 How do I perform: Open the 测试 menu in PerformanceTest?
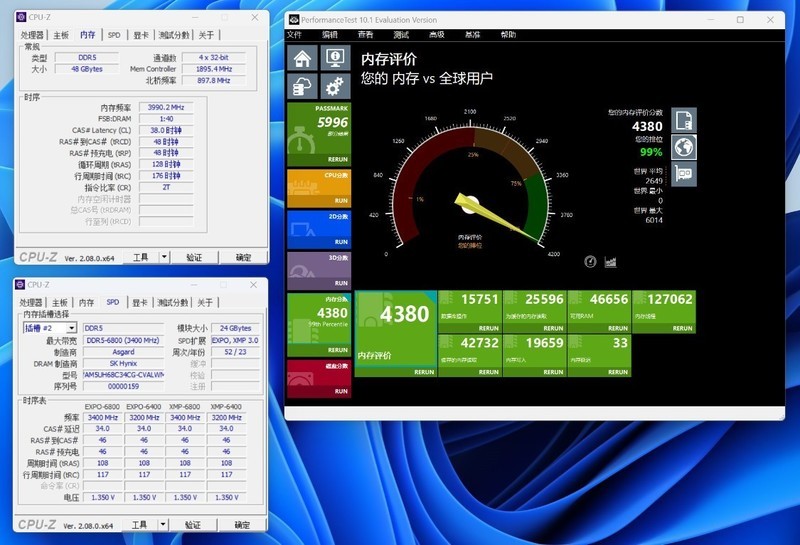(x=401, y=35)
